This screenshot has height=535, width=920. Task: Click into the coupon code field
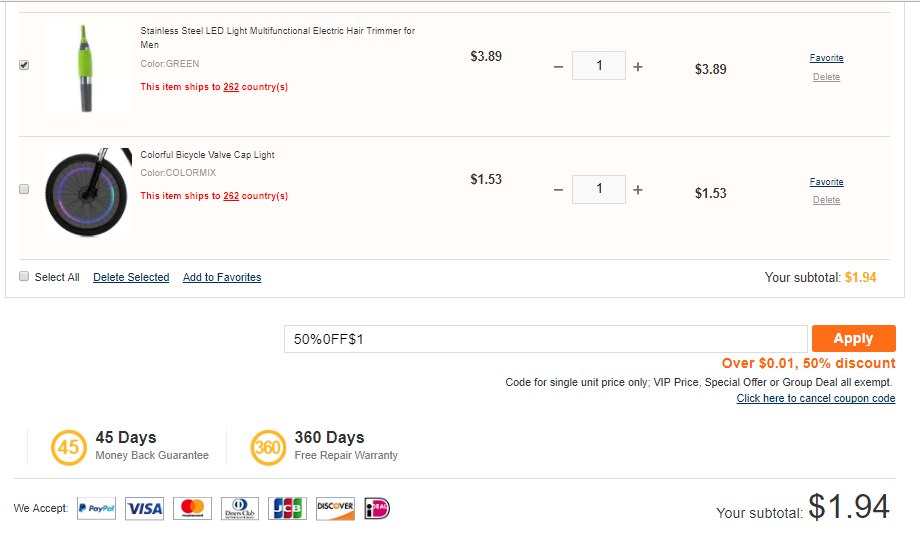[546, 339]
